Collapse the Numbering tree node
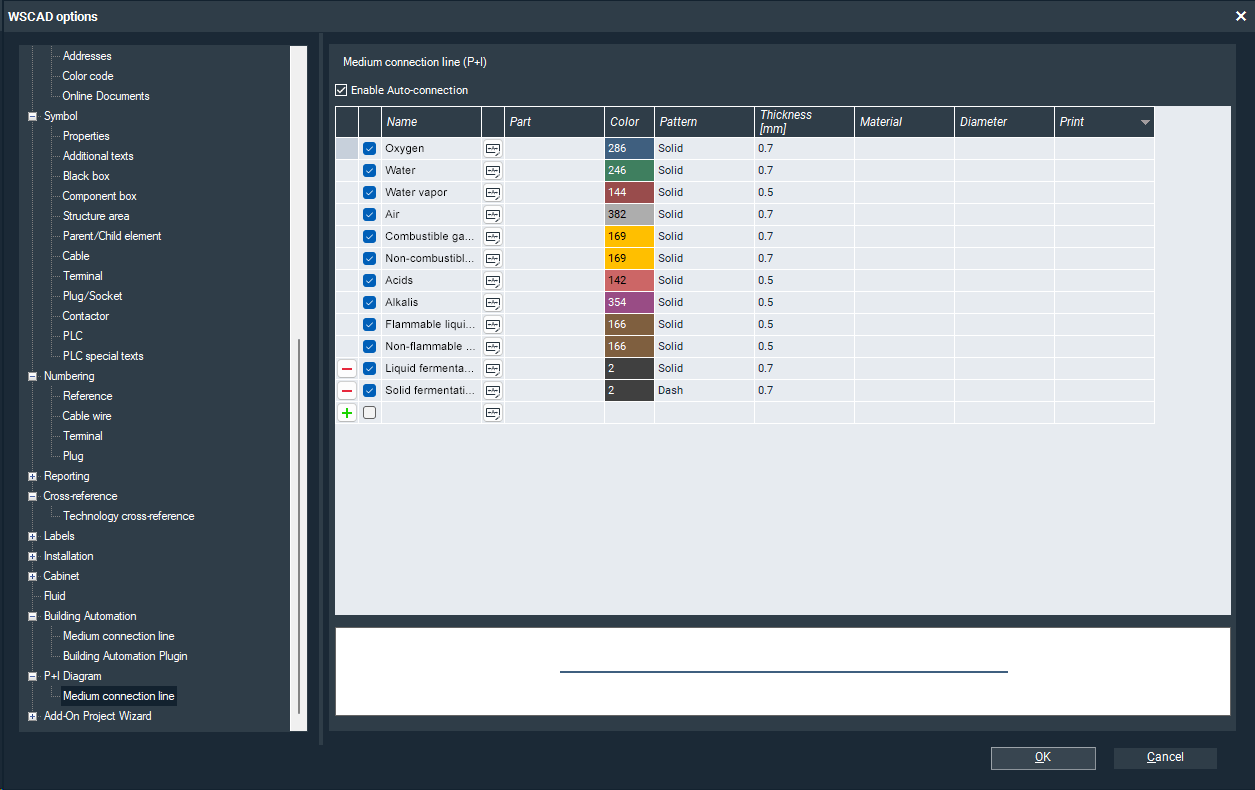Image resolution: width=1255 pixels, height=790 pixels. pyautogui.click(x=33, y=376)
